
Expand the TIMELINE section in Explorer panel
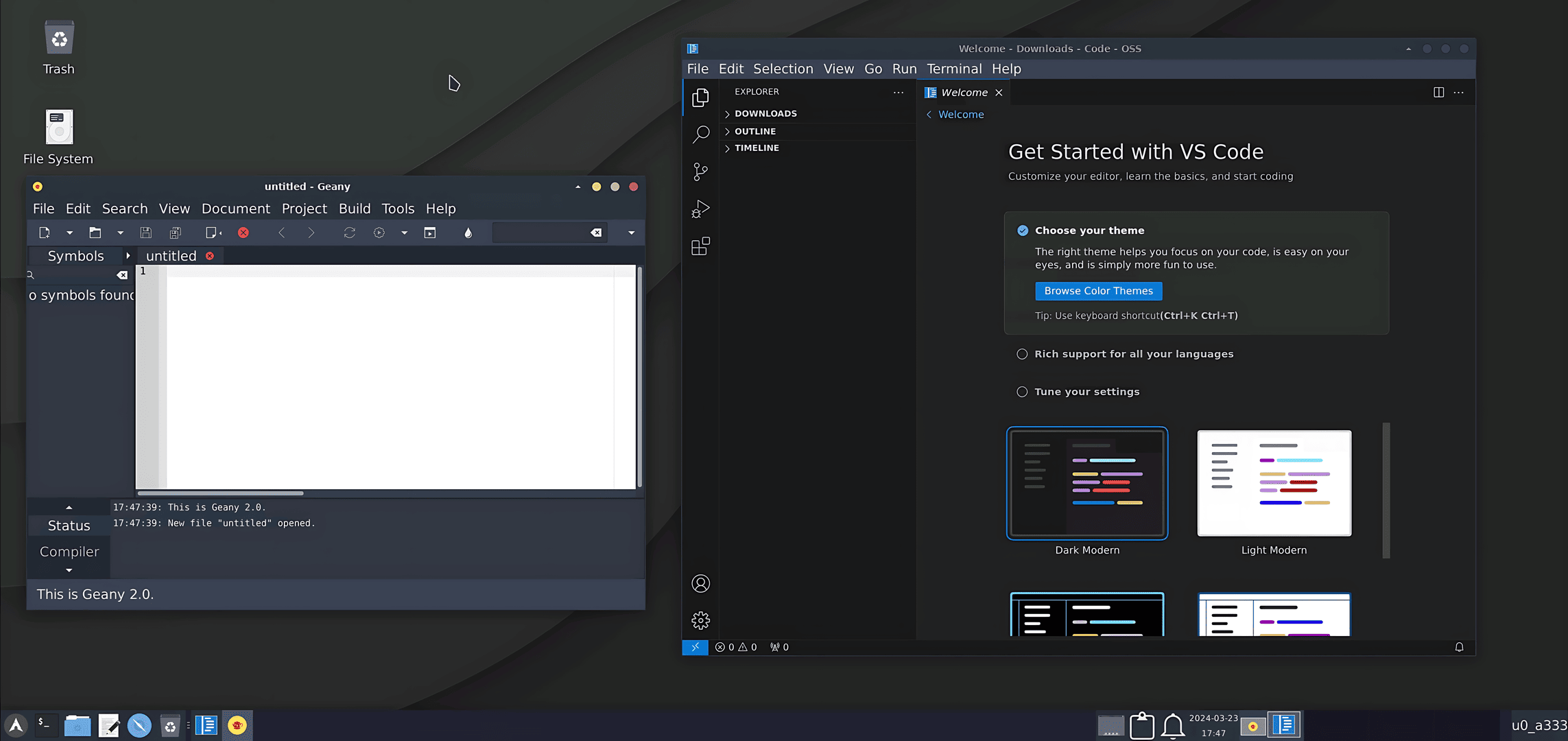coord(756,148)
